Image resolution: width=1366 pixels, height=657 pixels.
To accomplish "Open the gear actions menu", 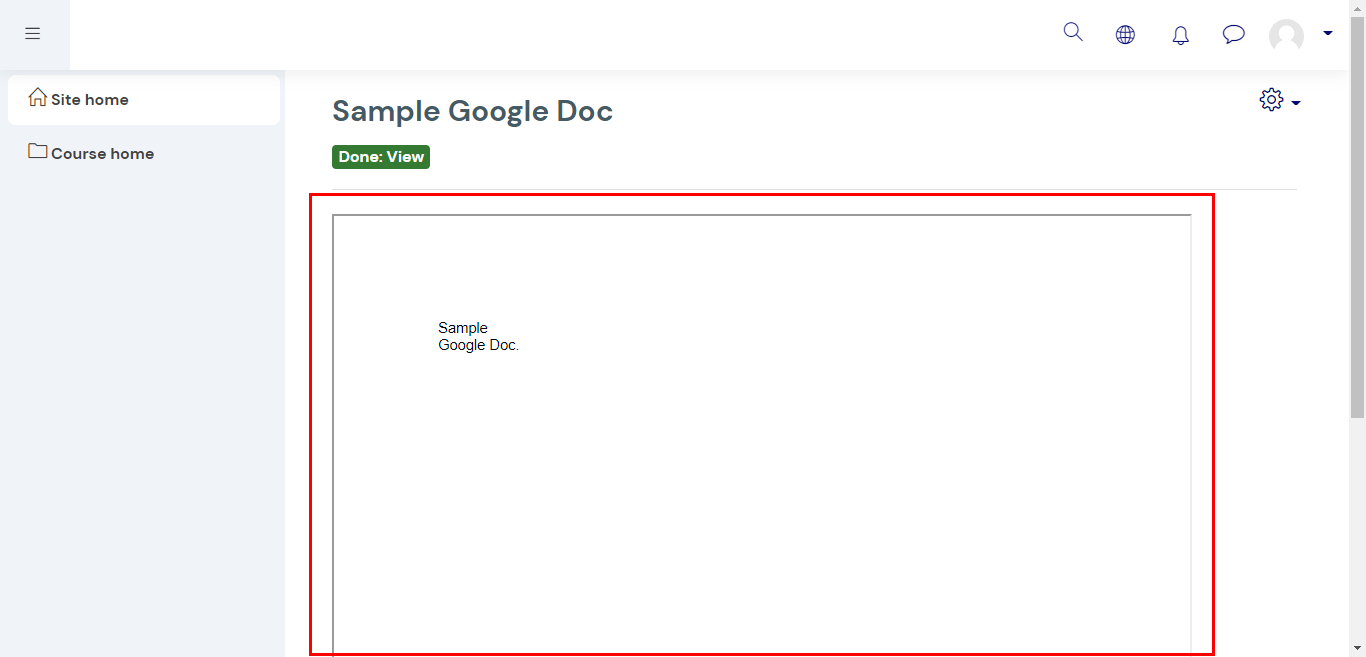I will coord(1271,100).
